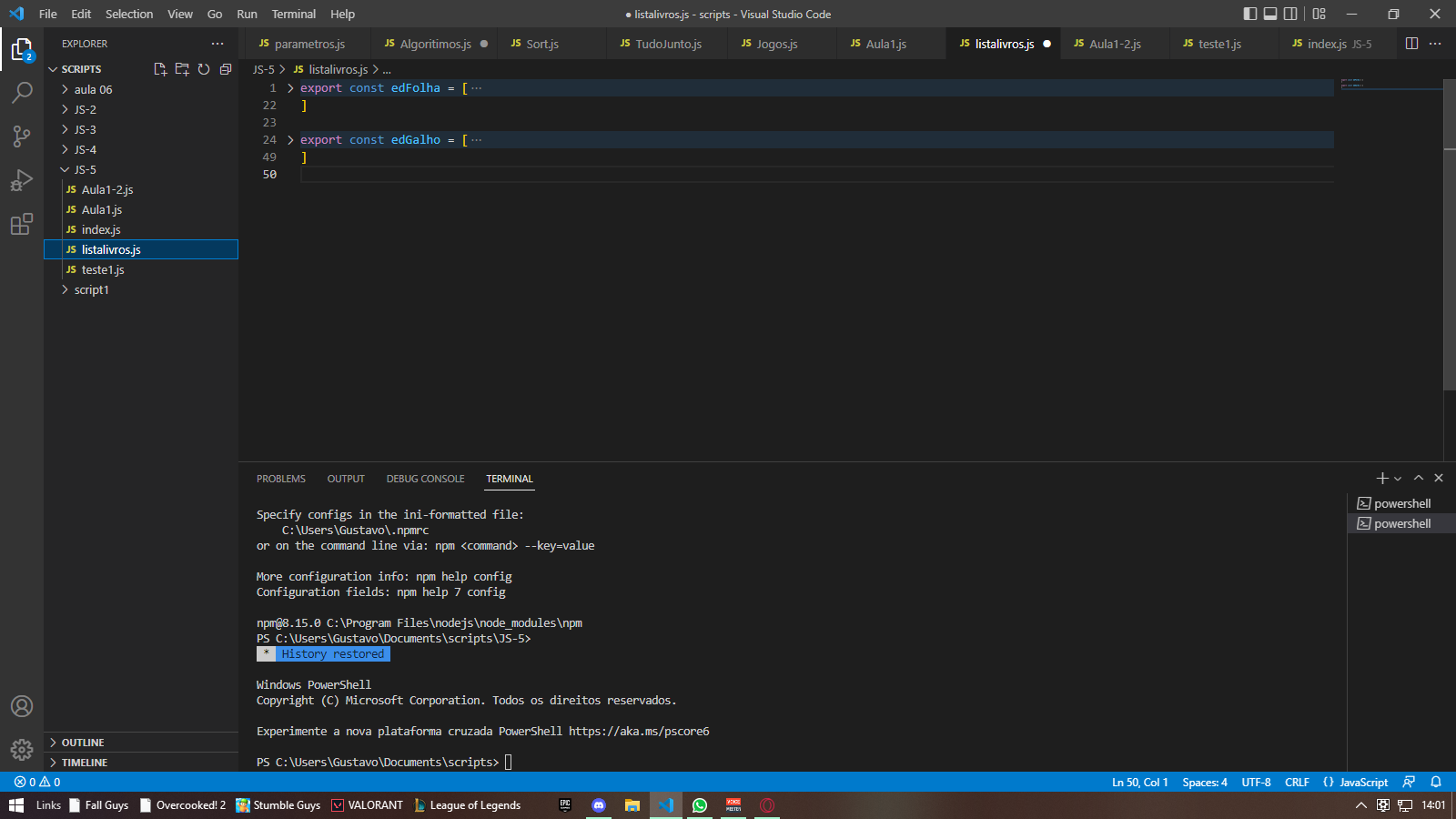Open the pscore6 link in terminal
Screen dimensions: 1456x819
(639, 731)
